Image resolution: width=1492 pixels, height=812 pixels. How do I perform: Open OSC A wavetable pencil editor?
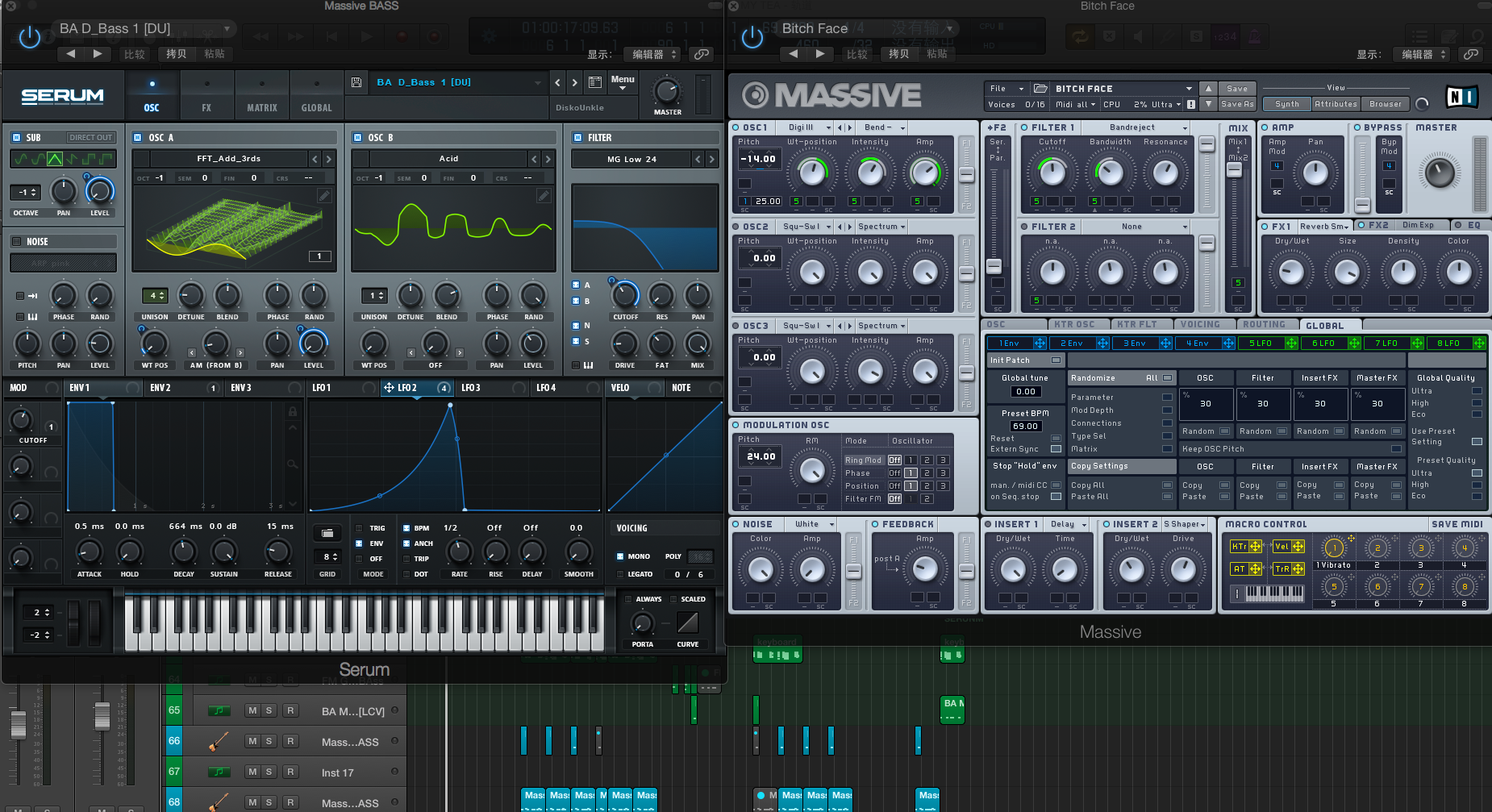click(324, 195)
